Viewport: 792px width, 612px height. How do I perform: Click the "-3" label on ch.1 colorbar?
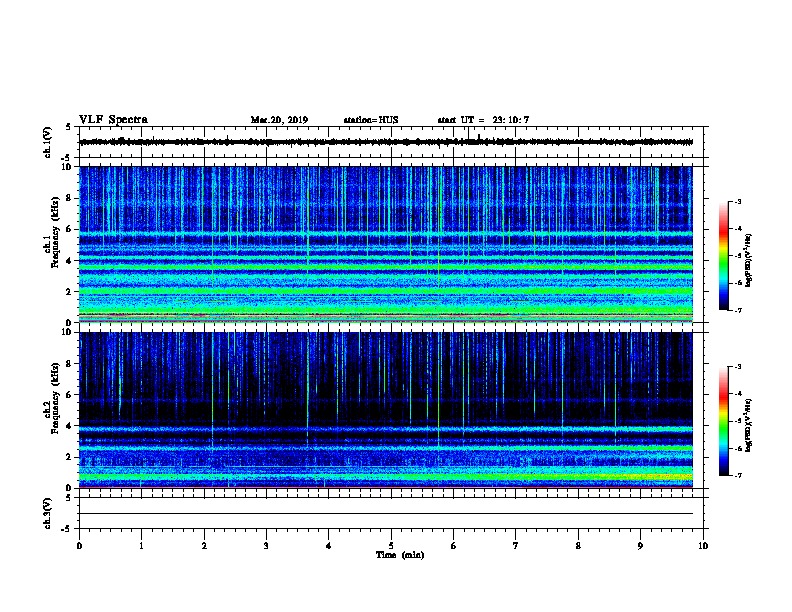pyautogui.click(x=738, y=202)
